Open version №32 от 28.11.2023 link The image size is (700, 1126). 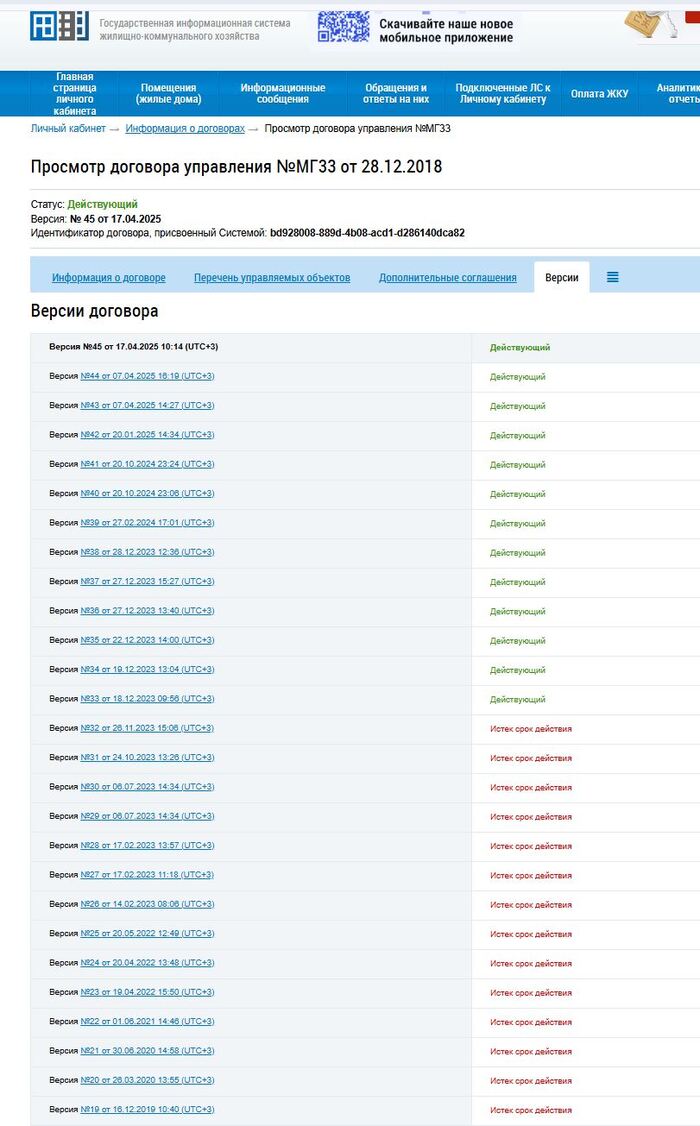pyautogui.click(x=146, y=728)
